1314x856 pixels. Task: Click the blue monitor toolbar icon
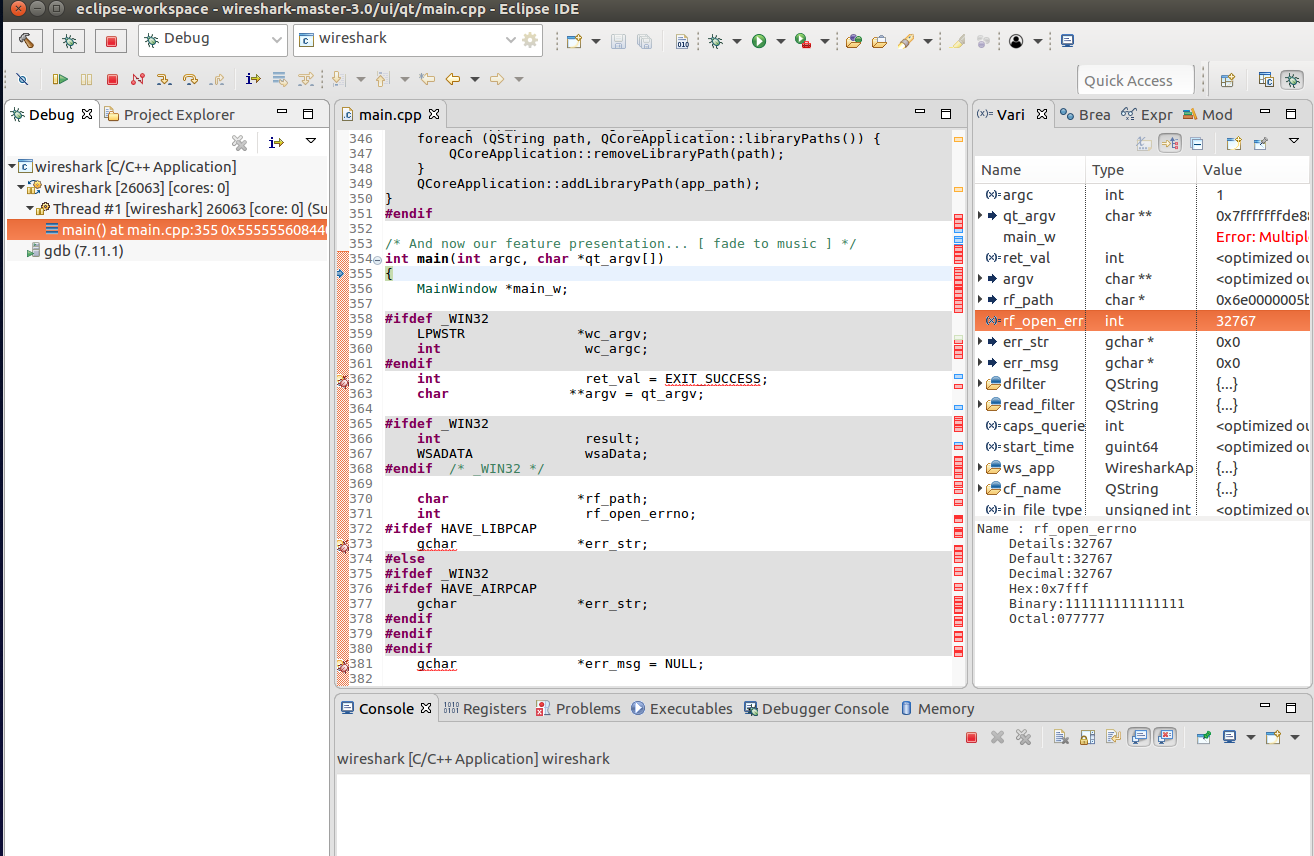[1067, 41]
